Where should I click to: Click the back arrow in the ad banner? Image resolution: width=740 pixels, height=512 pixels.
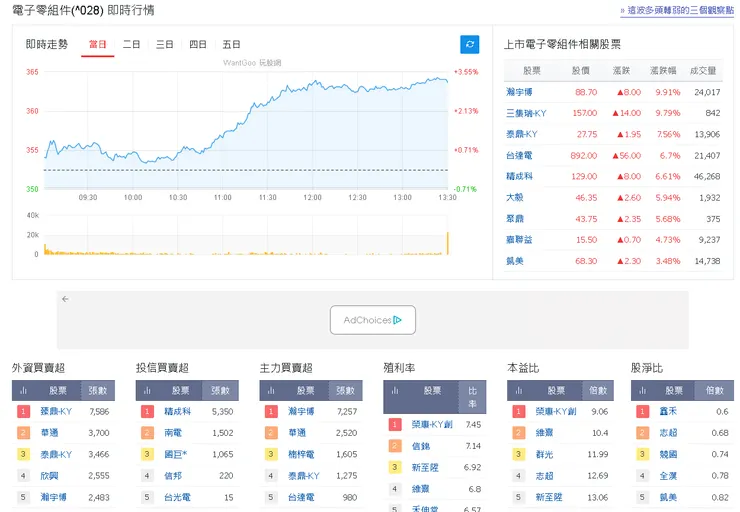click(65, 299)
